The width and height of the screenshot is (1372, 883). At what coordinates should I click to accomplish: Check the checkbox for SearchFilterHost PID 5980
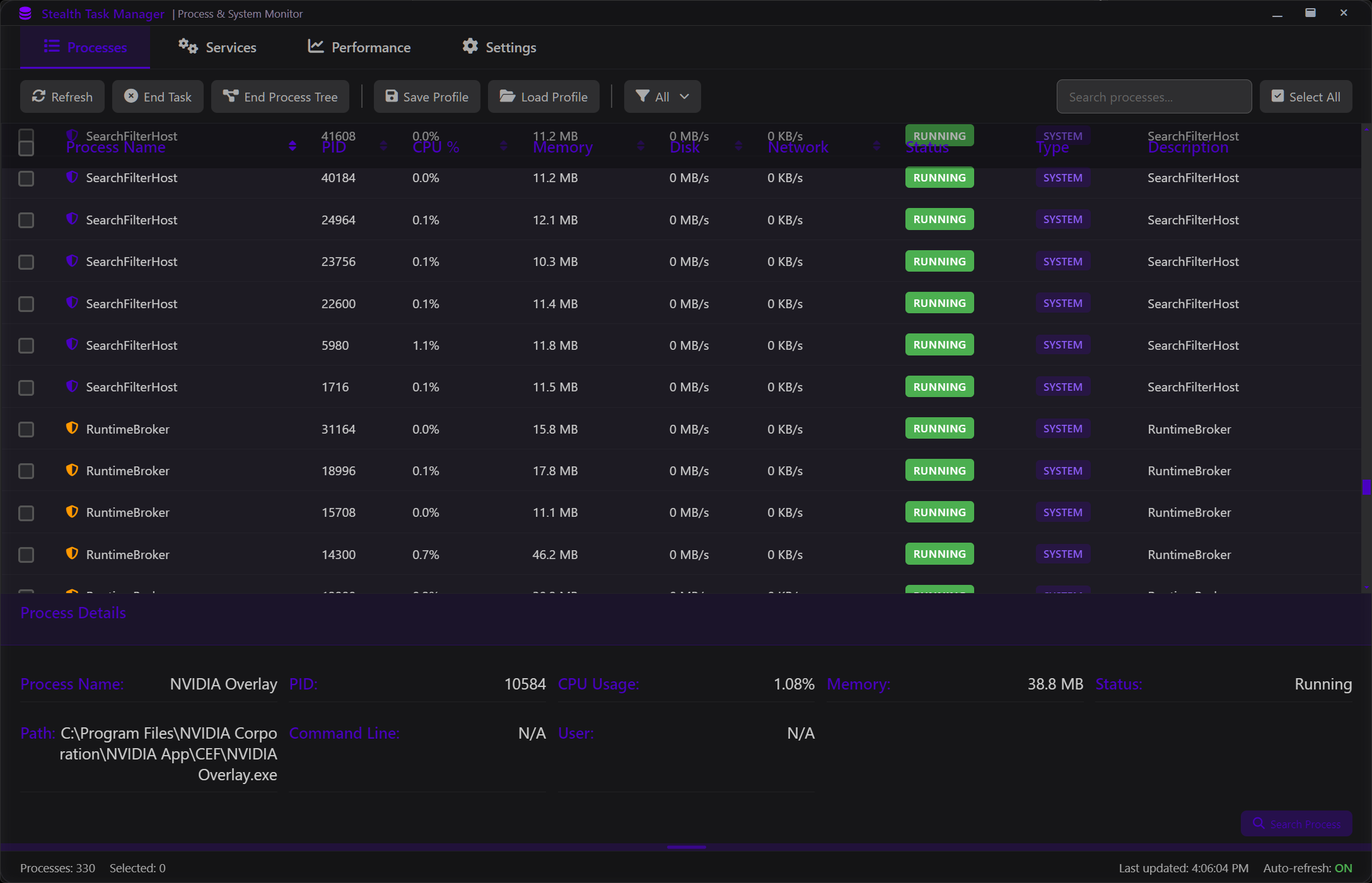tap(26, 345)
